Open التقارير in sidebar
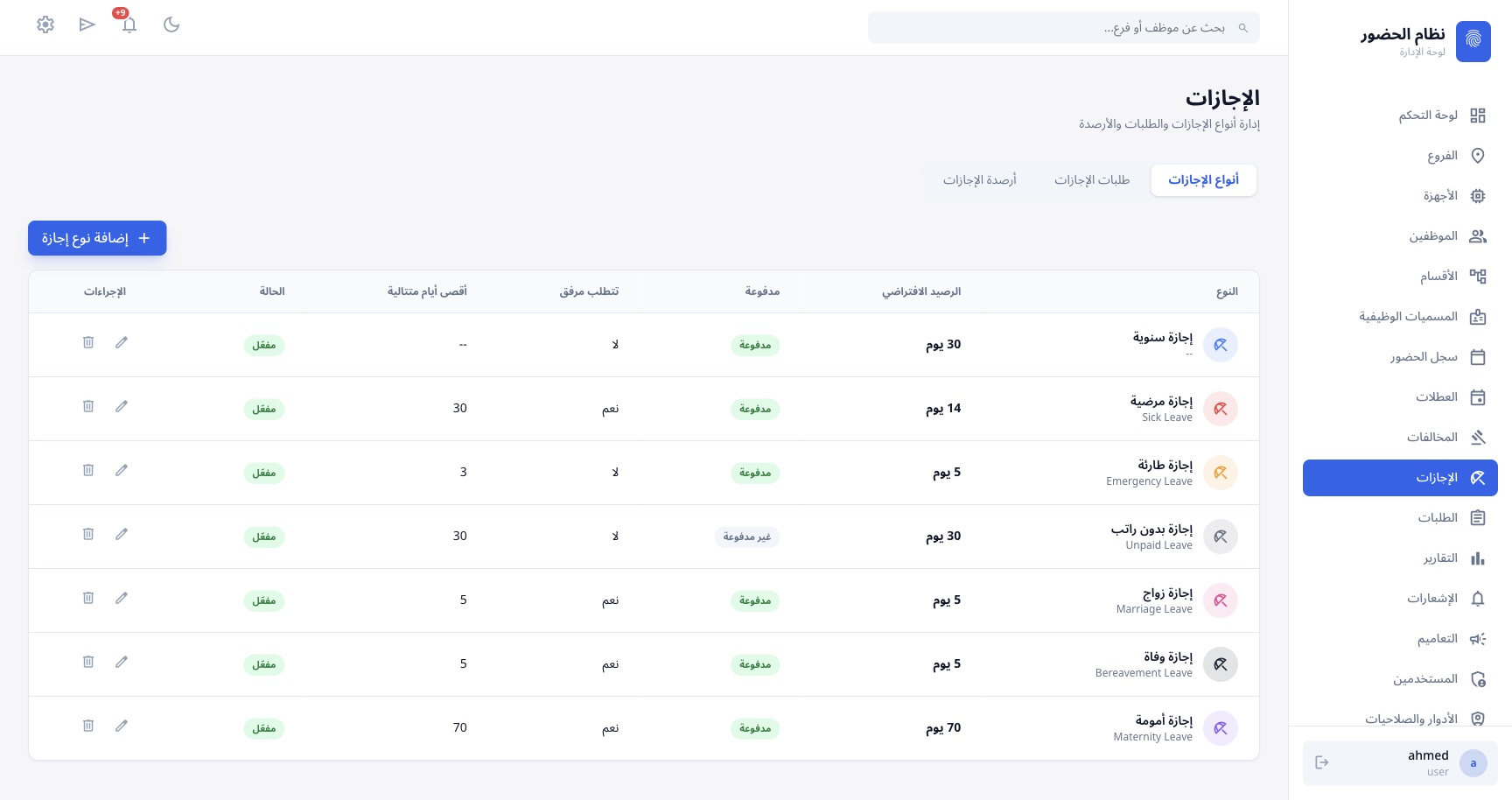The width and height of the screenshot is (1512, 800). point(1400,558)
